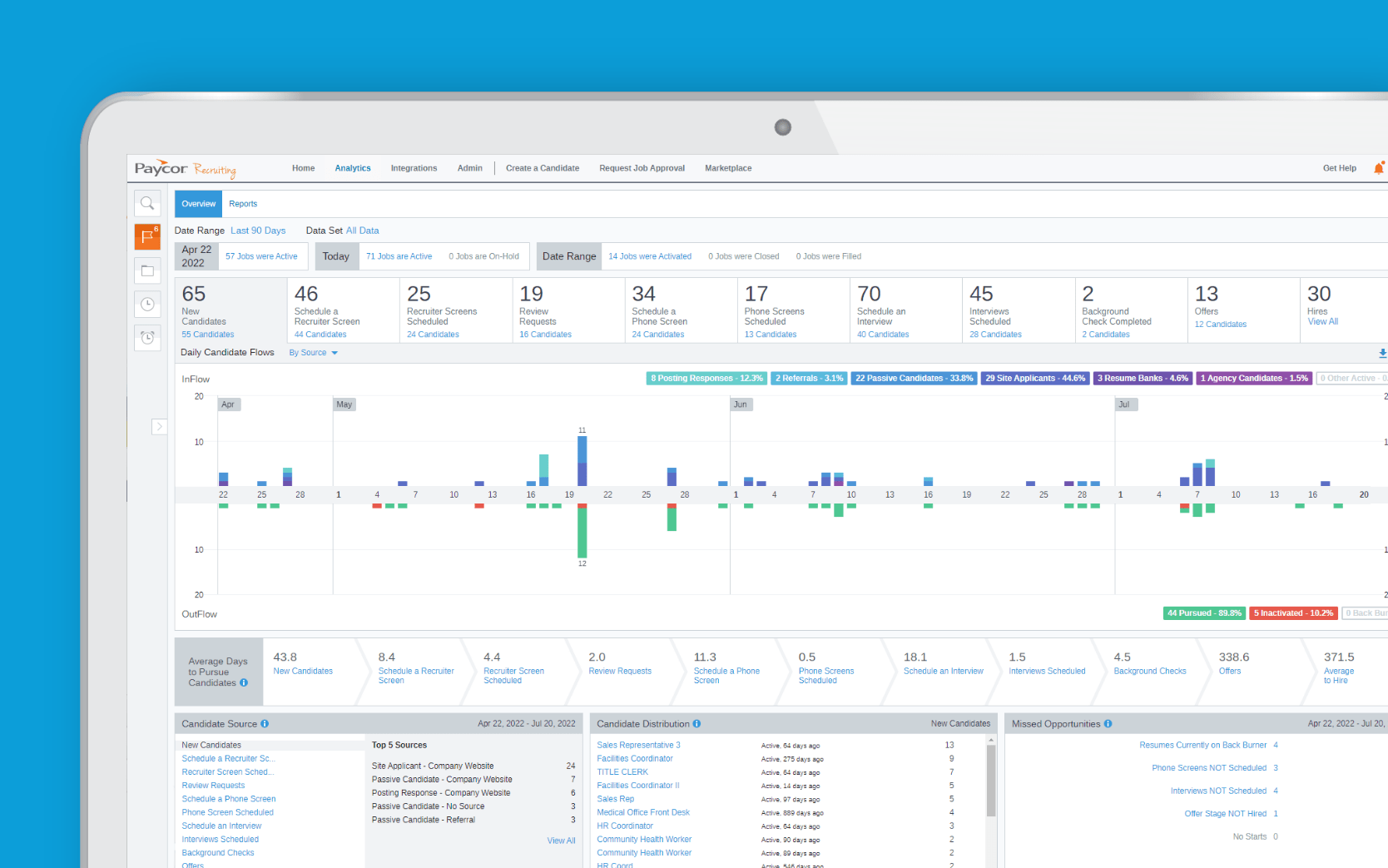Open the search magnifier in the sidebar

[x=147, y=203]
